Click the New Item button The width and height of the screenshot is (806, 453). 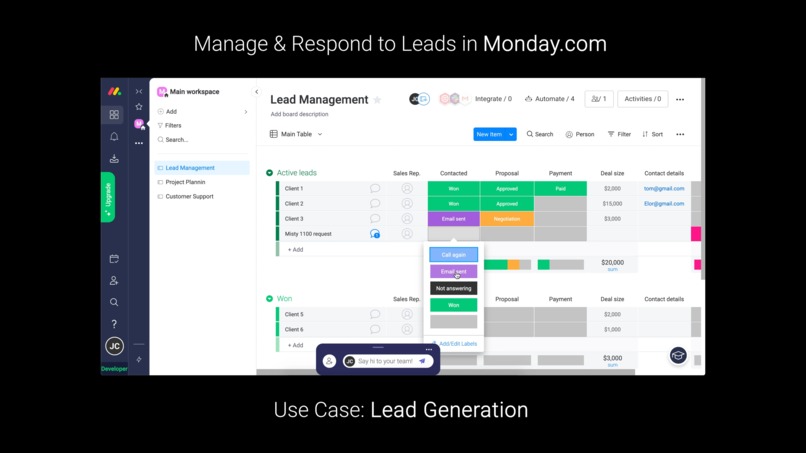(x=489, y=134)
